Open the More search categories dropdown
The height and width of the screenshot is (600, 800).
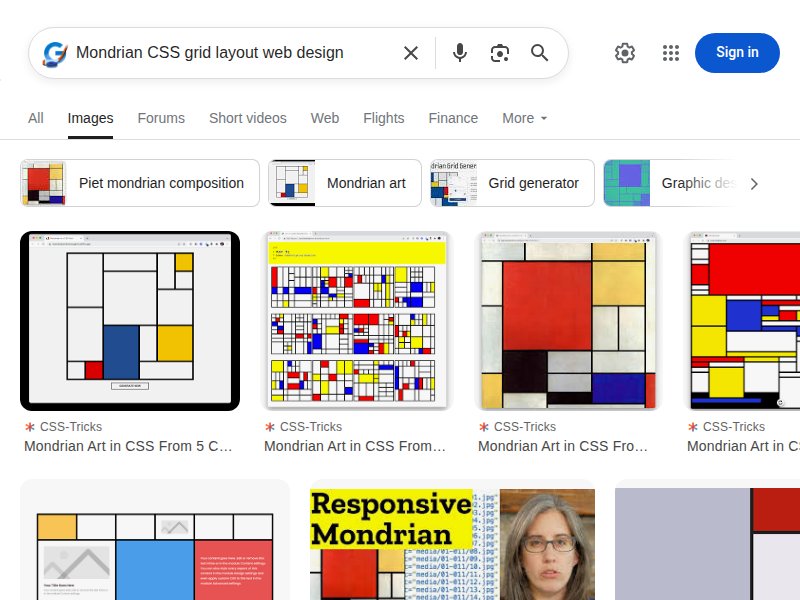524,118
